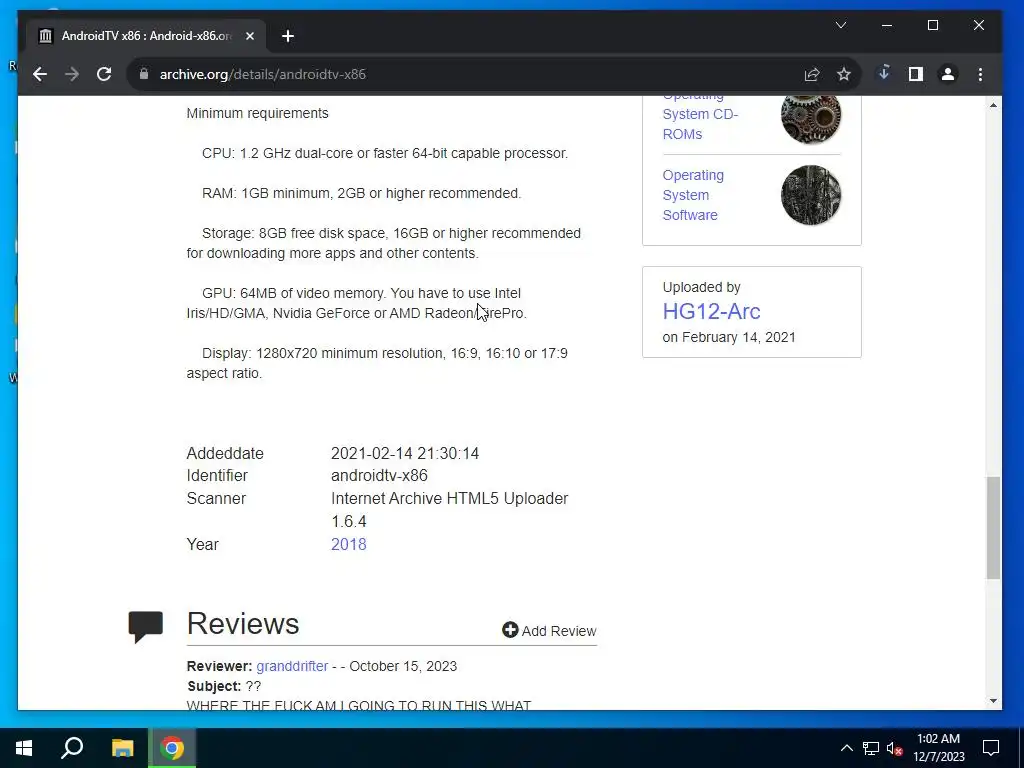Show hidden system tray icons

coord(846,748)
